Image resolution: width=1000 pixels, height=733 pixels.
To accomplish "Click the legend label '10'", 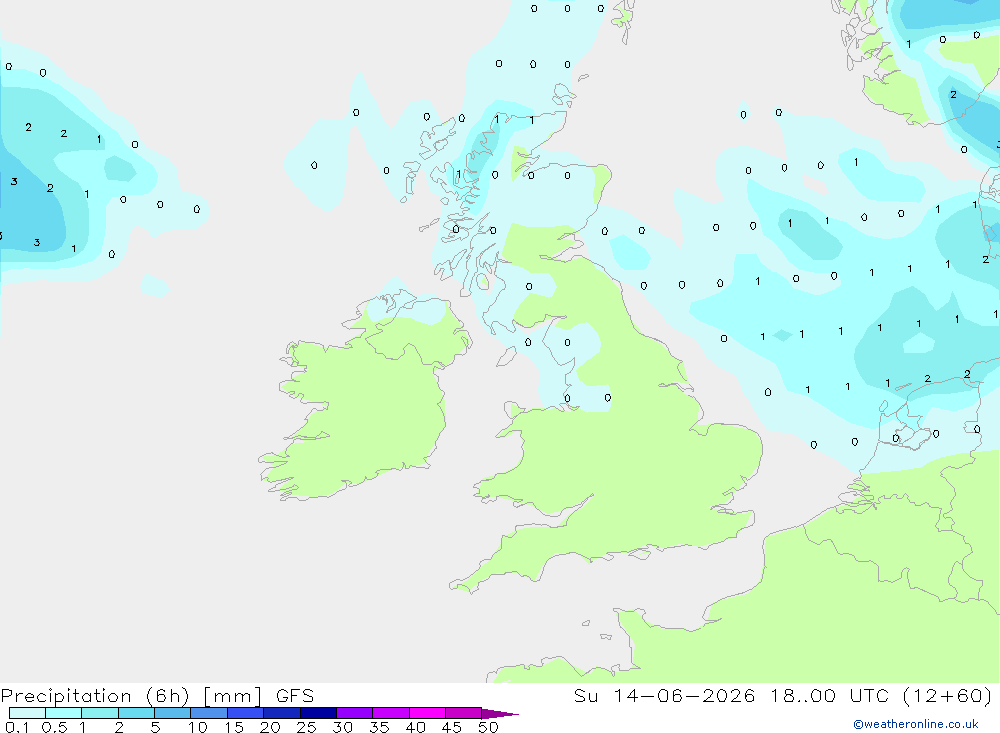I will pyautogui.click(x=198, y=727).
